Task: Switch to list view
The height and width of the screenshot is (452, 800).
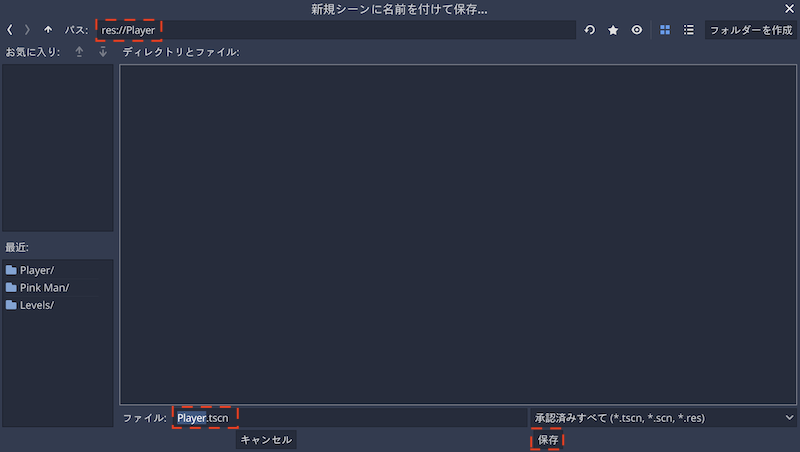Action: click(x=689, y=30)
